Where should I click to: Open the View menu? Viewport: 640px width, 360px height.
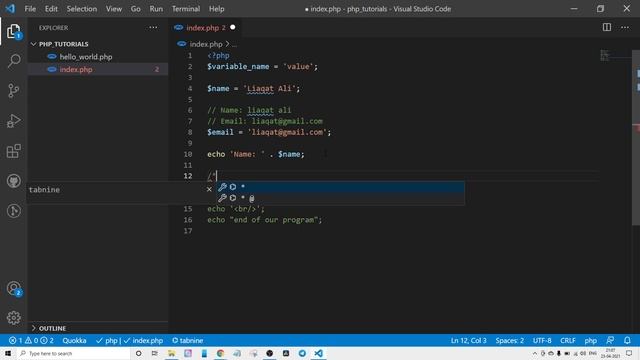coord(114,9)
